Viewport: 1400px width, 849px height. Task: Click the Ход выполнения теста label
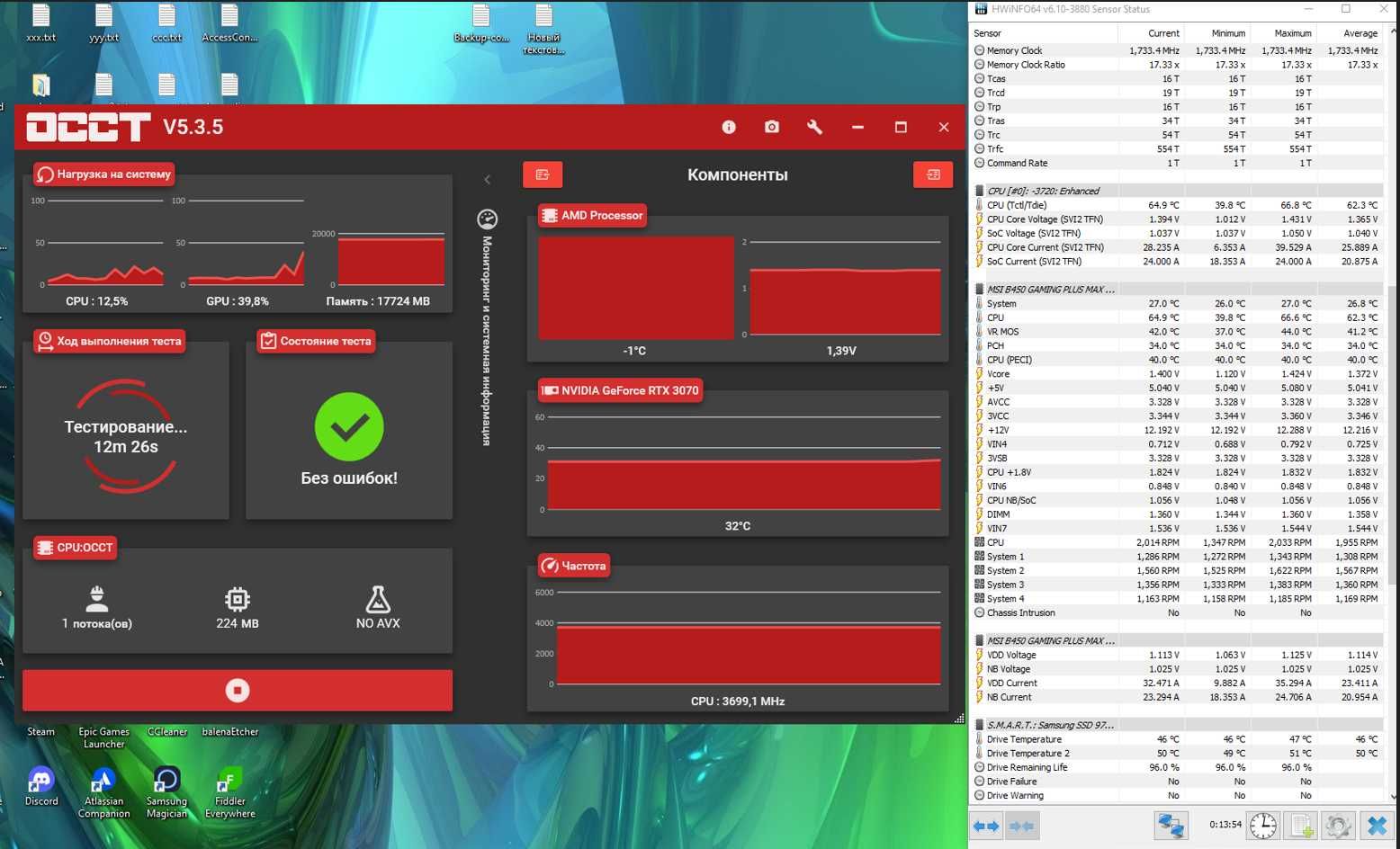tap(110, 341)
